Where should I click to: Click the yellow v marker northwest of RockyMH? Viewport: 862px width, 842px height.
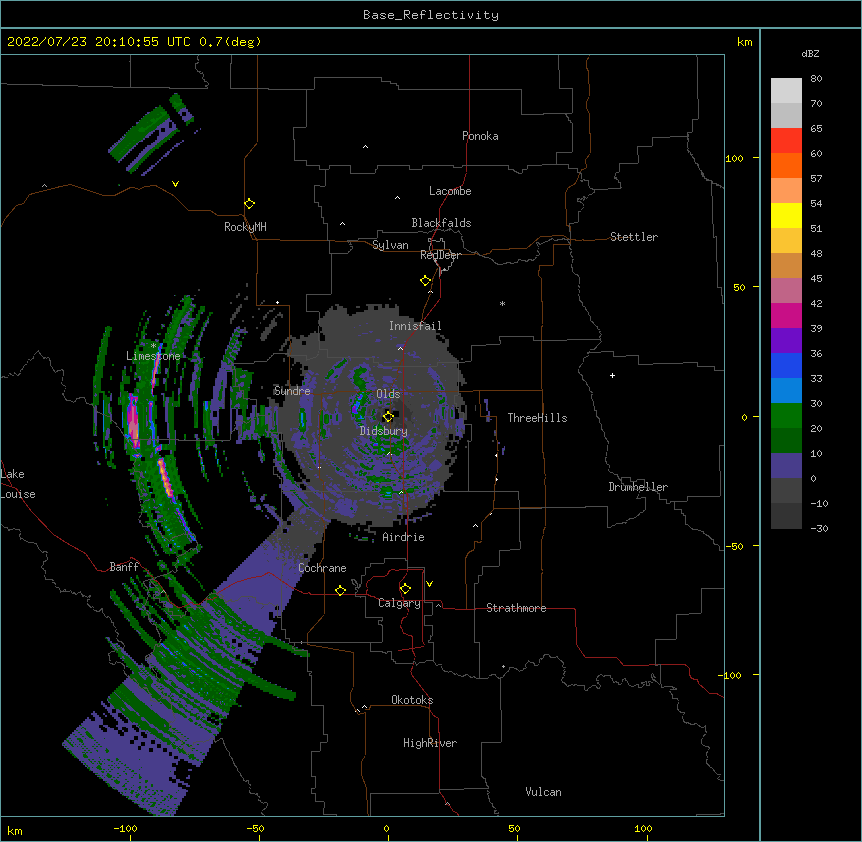(175, 184)
